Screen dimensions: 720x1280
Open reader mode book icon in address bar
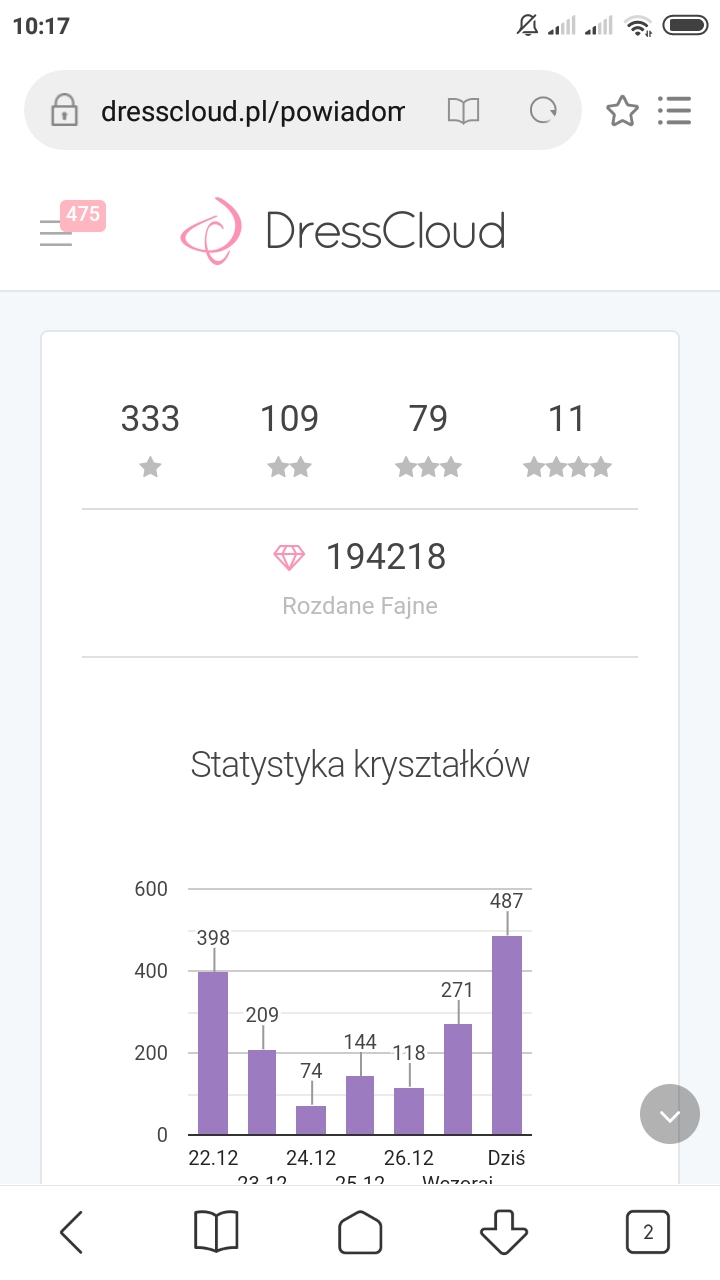tap(463, 110)
